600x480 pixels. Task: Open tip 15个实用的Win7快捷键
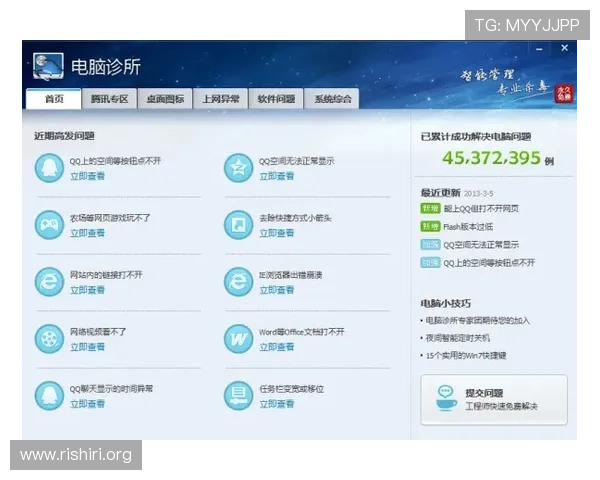coord(466,356)
